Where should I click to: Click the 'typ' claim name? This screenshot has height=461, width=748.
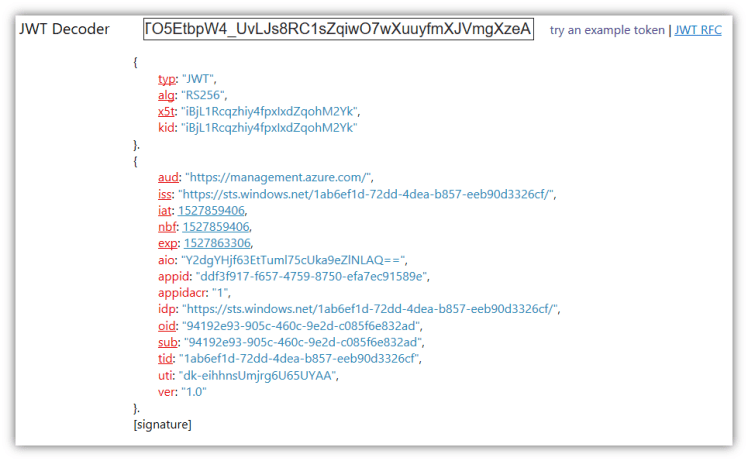point(167,78)
